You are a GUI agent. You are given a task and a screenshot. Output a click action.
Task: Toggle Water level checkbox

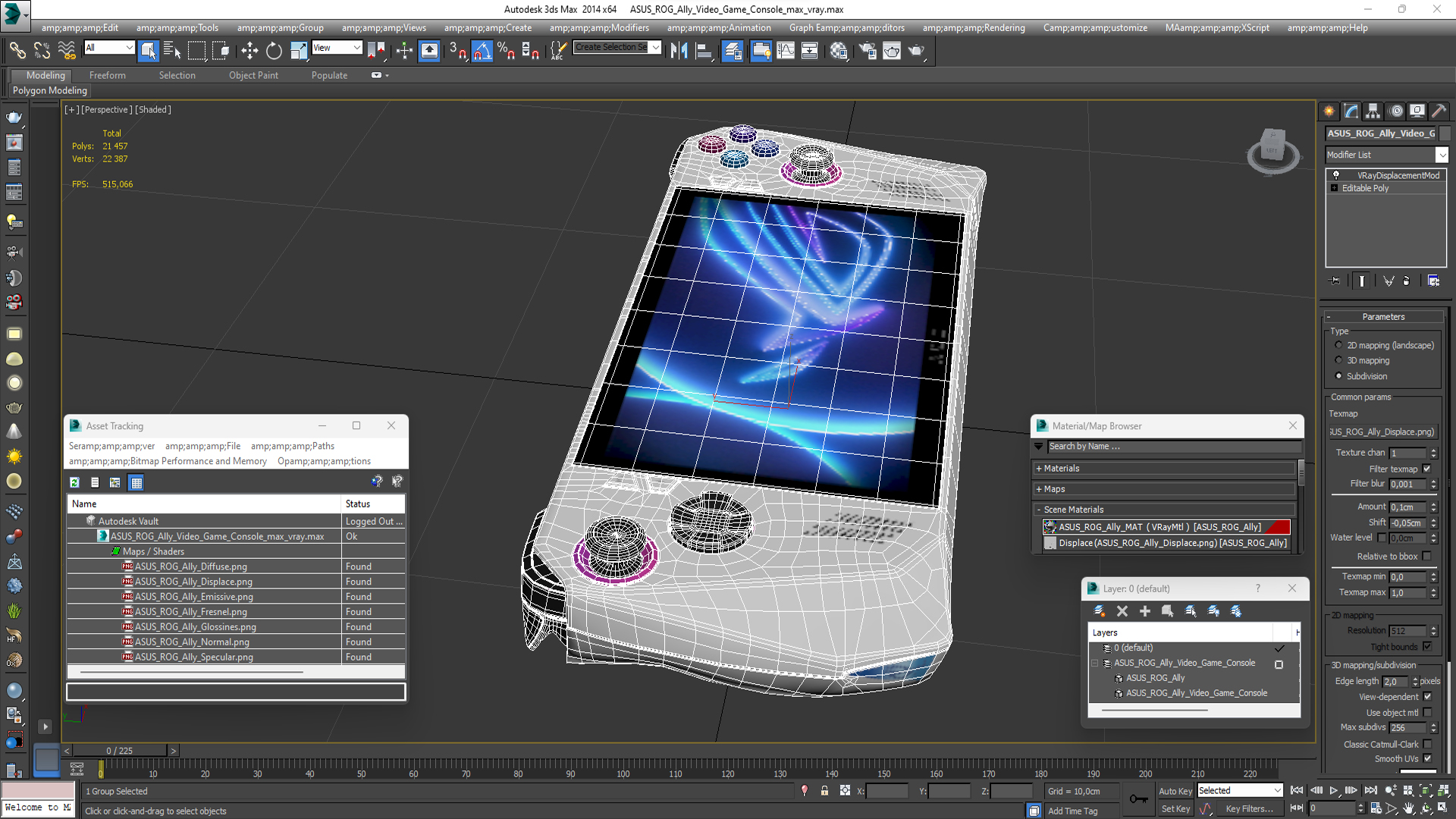1382,538
